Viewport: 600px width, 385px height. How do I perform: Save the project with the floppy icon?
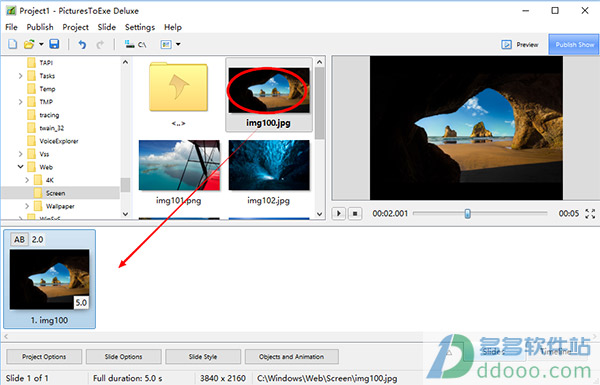coord(54,44)
